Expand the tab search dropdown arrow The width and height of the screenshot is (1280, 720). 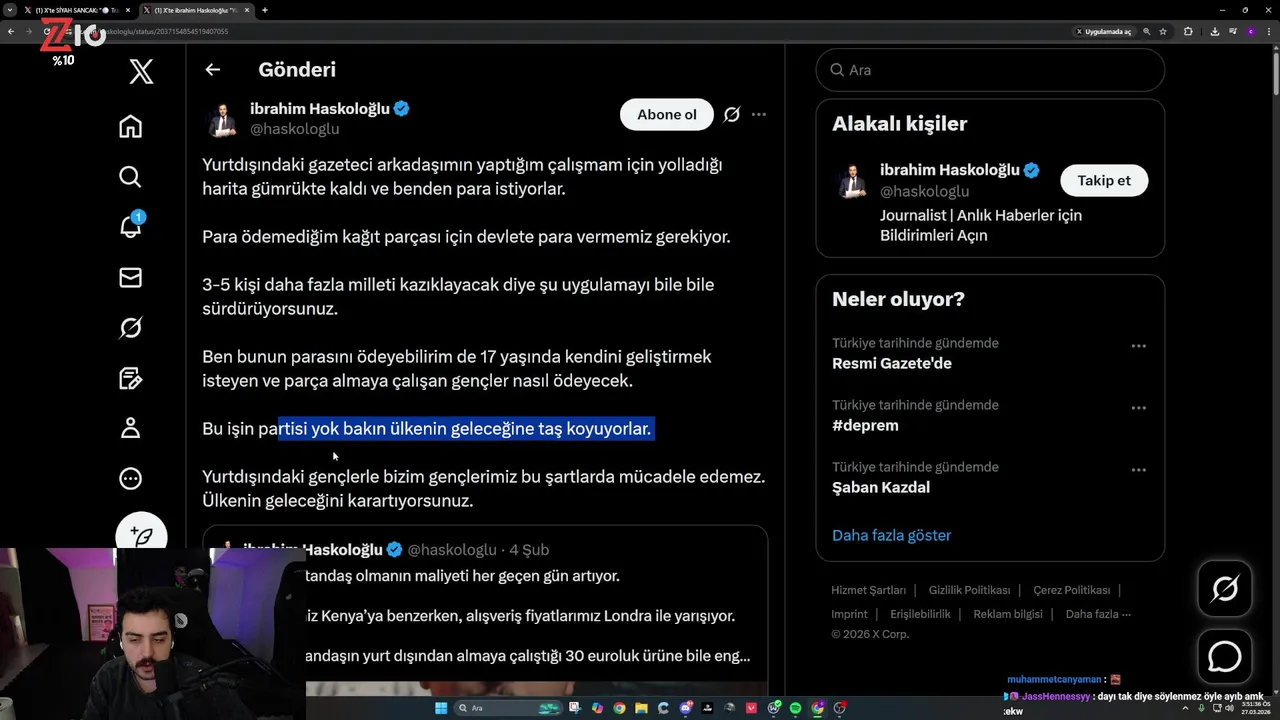click(x=9, y=10)
